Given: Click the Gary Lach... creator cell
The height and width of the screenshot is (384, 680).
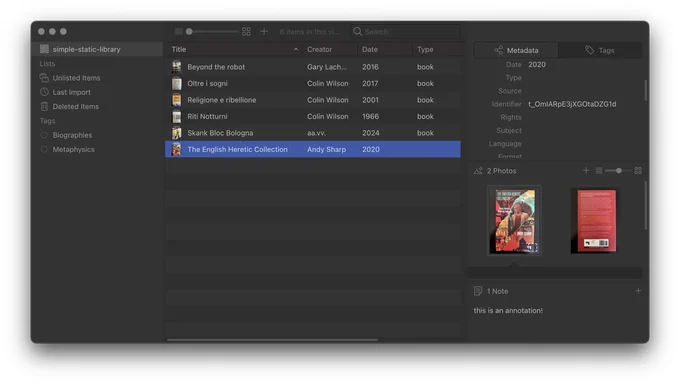Looking at the screenshot, I should 327,67.
